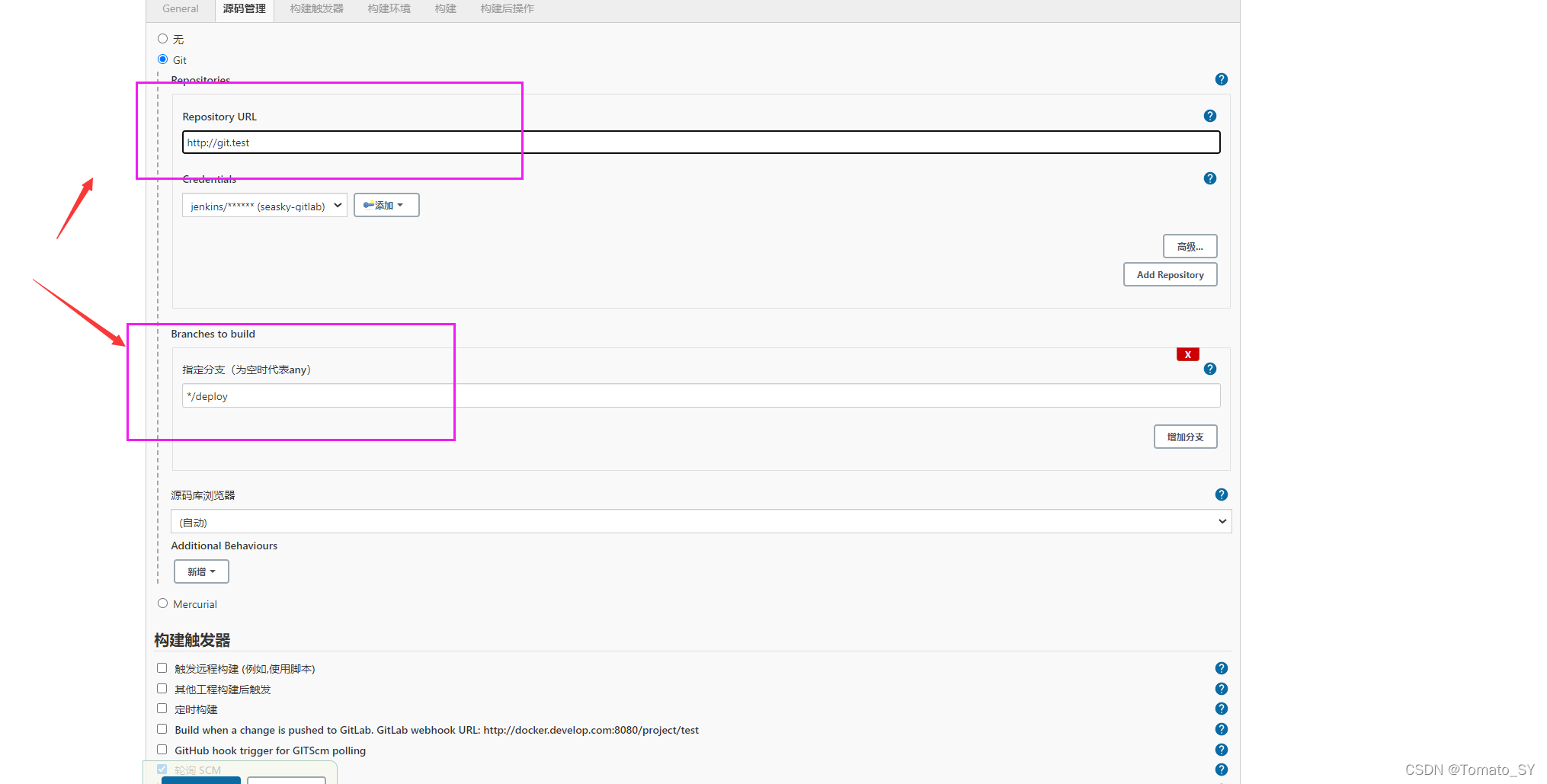The height and width of the screenshot is (784, 1547).
Task: Focus the branch specifier */deploy field
Action: click(701, 396)
